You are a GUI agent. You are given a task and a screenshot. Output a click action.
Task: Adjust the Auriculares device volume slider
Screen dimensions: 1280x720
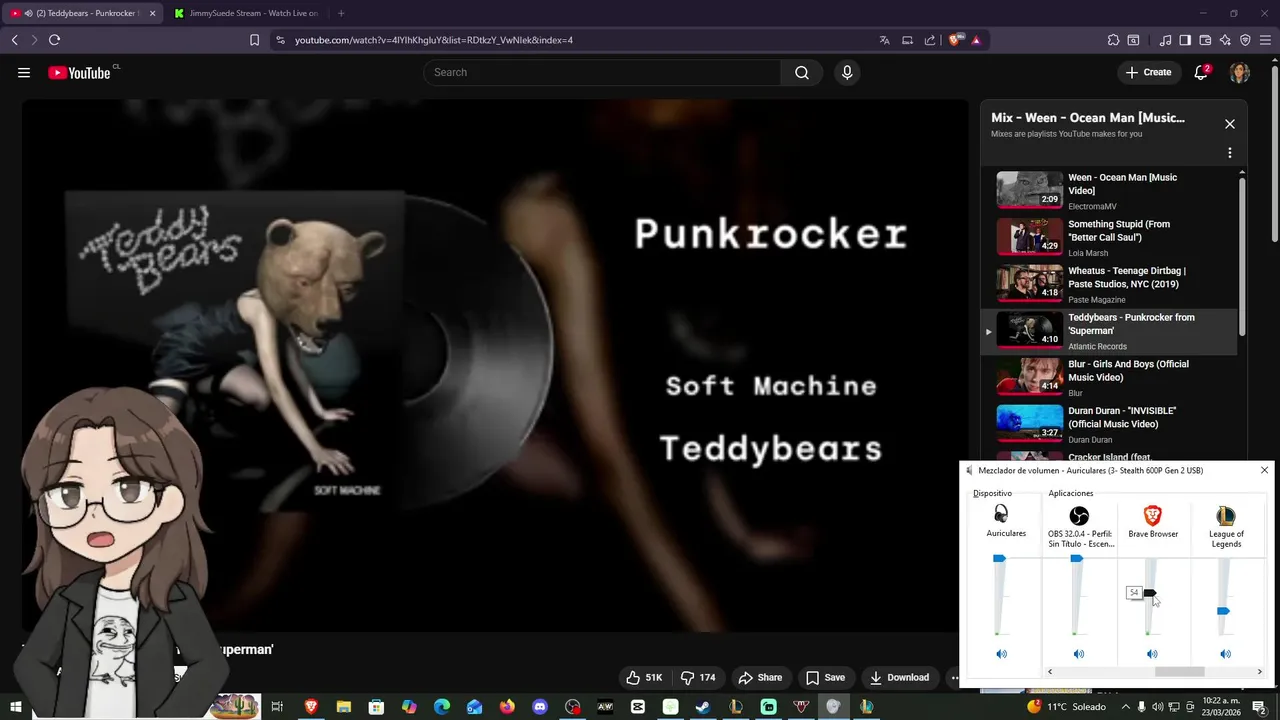(999, 559)
